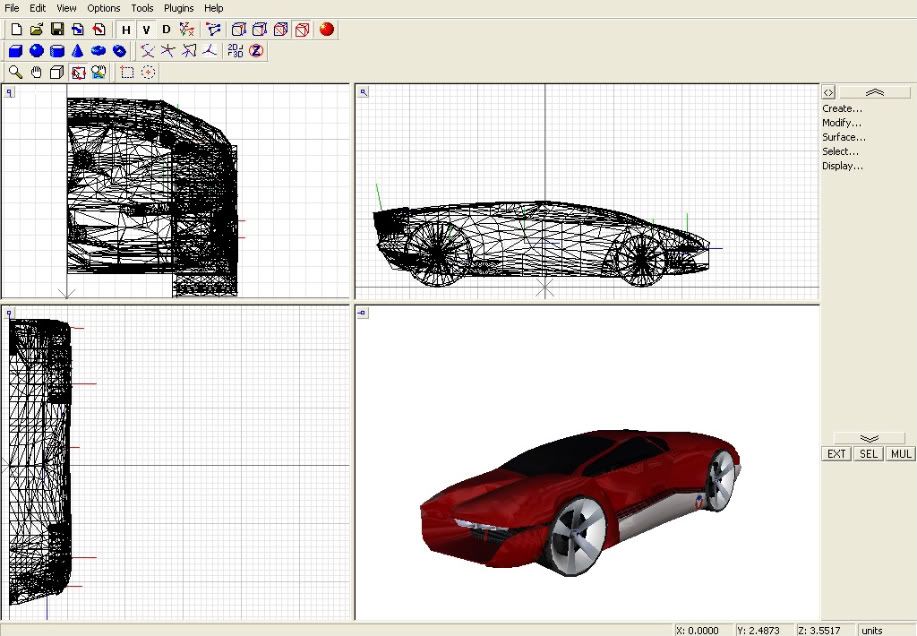
Task: Open the Tools menu
Action: tap(142, 8)
